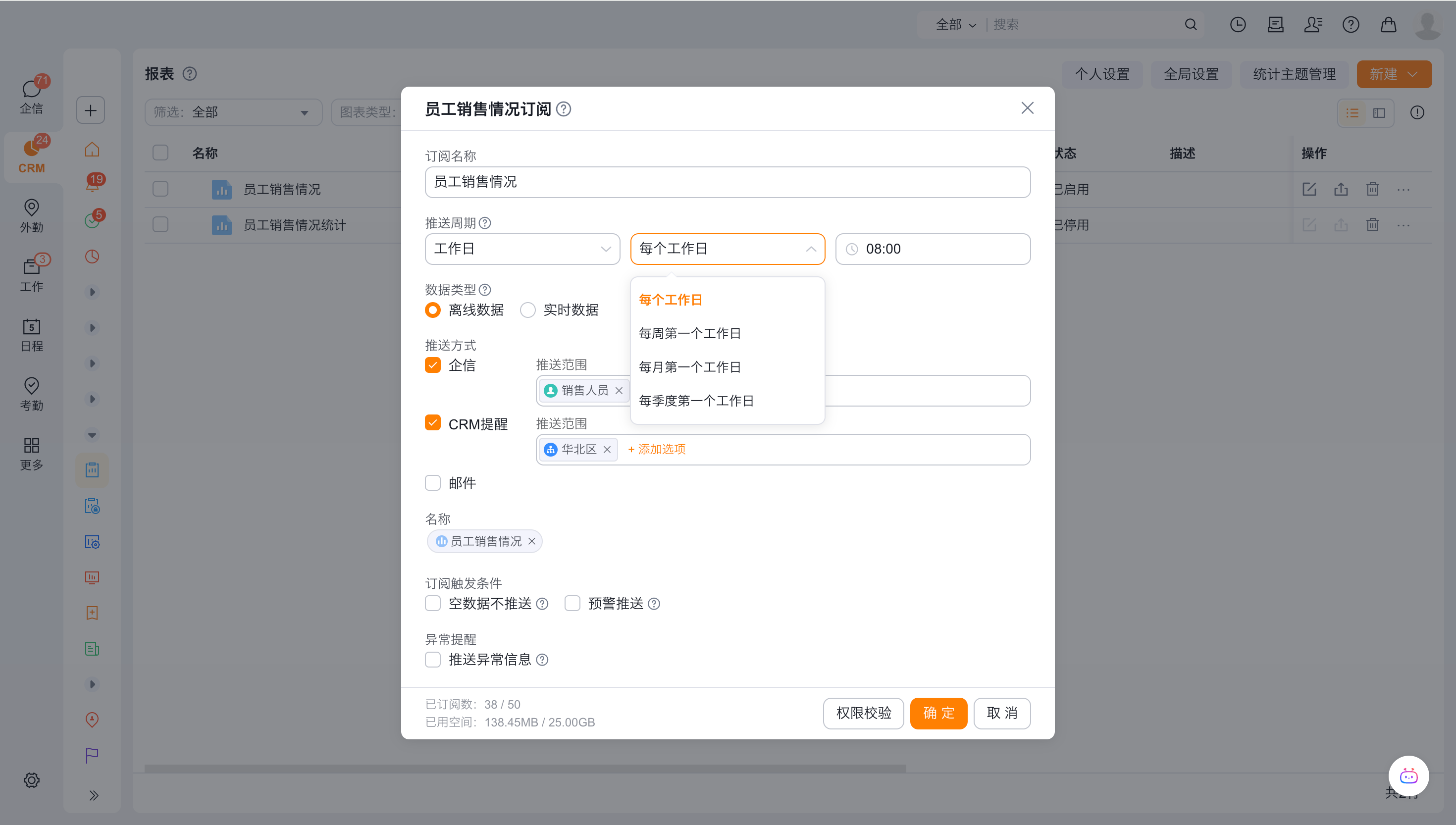
Task: Click the help icon next to 推送周期
Action: [485, 223]
